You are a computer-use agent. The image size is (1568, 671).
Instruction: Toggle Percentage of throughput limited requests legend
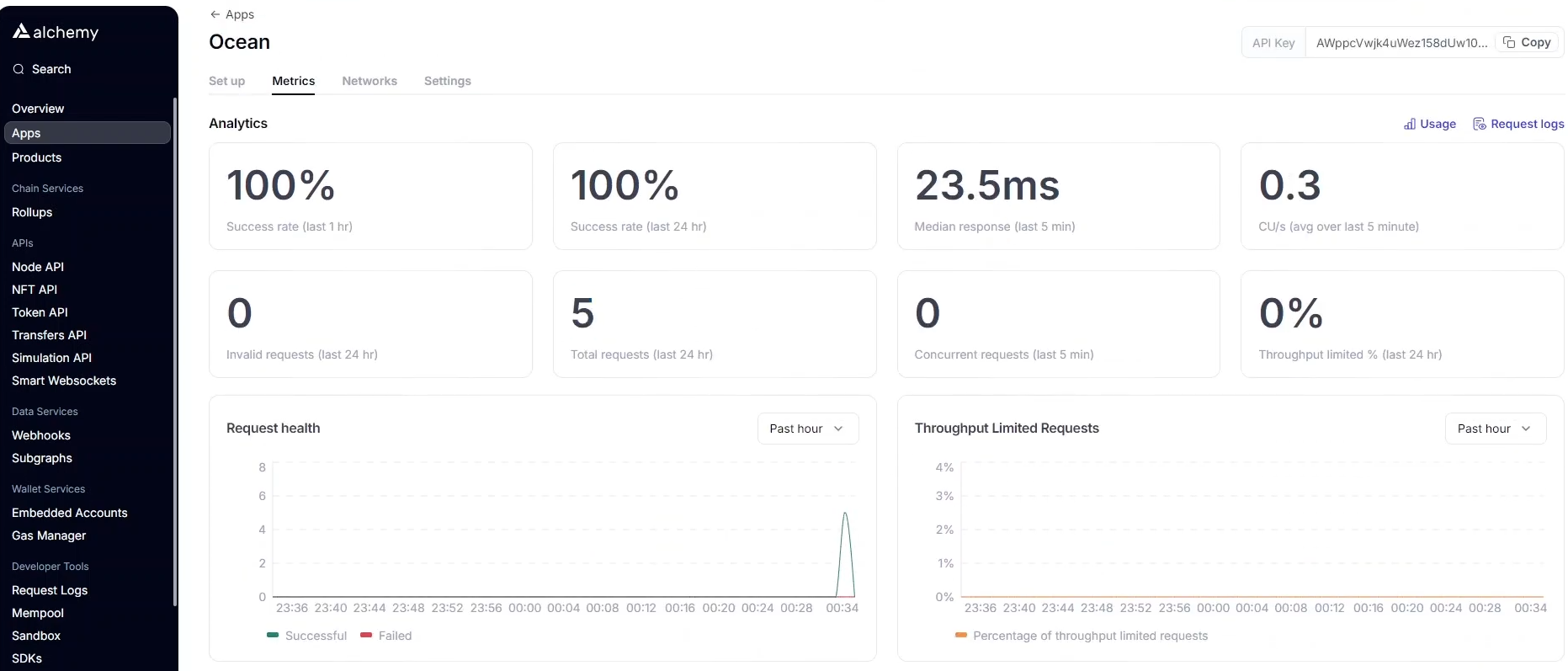[x=961, y=635]
